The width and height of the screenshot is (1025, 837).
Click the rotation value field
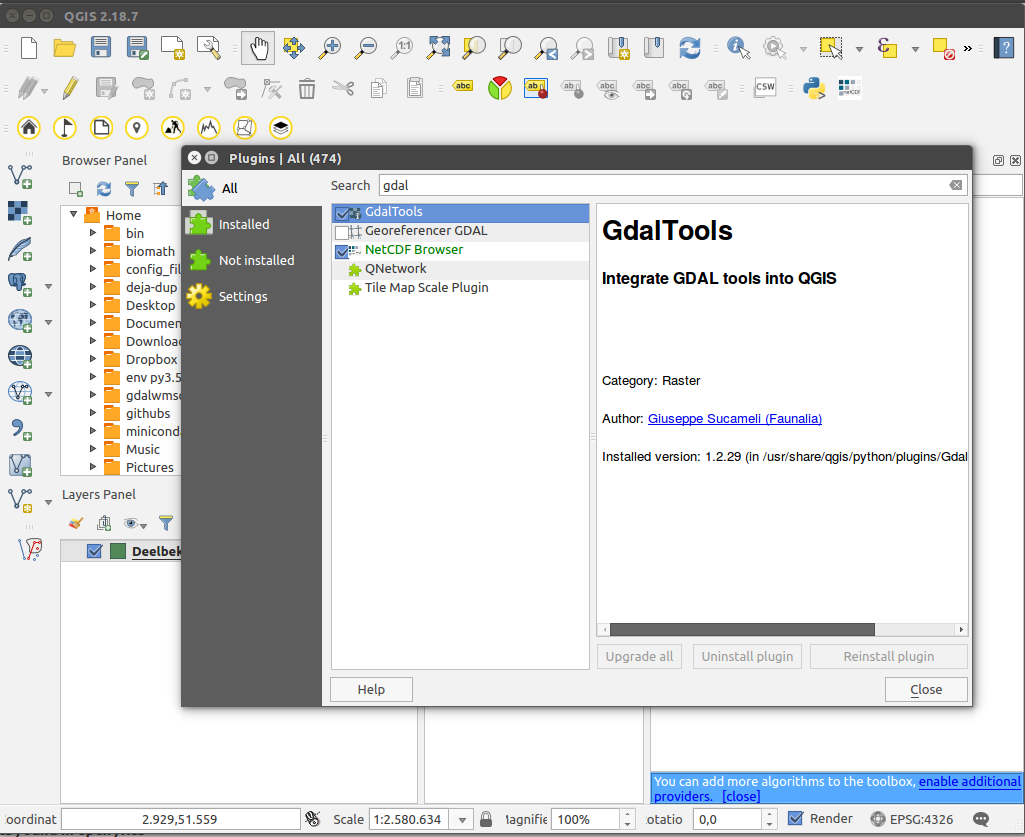pos(728,819)
